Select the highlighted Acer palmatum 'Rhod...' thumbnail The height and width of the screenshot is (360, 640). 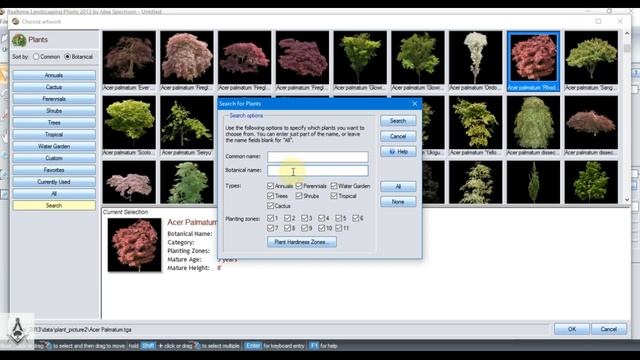point(533,58)
